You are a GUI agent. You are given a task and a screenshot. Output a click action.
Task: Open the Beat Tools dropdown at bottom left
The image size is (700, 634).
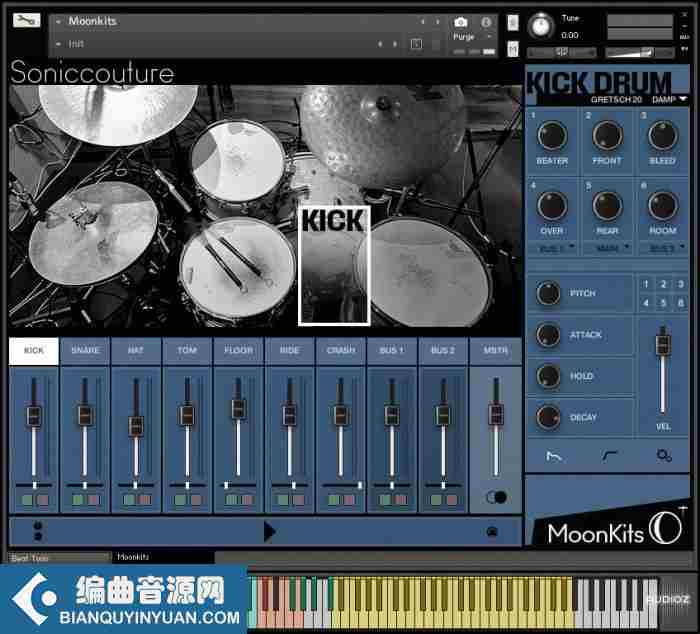click(x=59, y=558)
